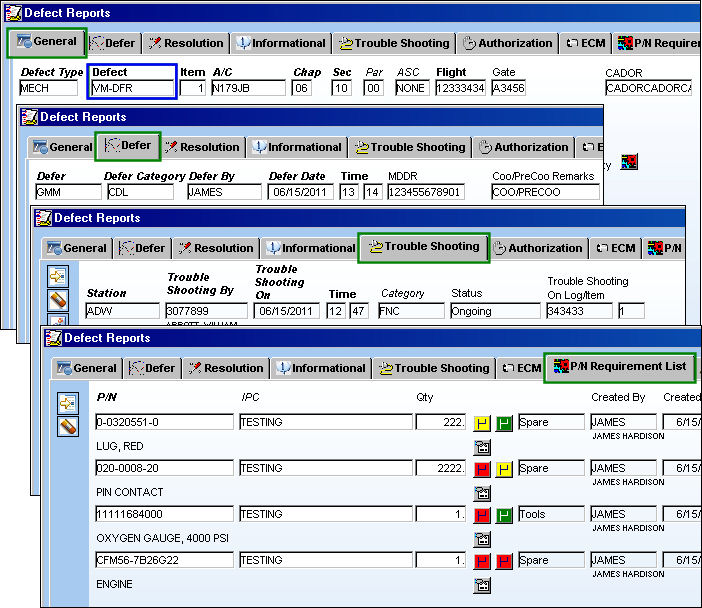This screenshot has height=608, width=702.
Task: Open ECM tab in the third window
Action: [616, 248]
